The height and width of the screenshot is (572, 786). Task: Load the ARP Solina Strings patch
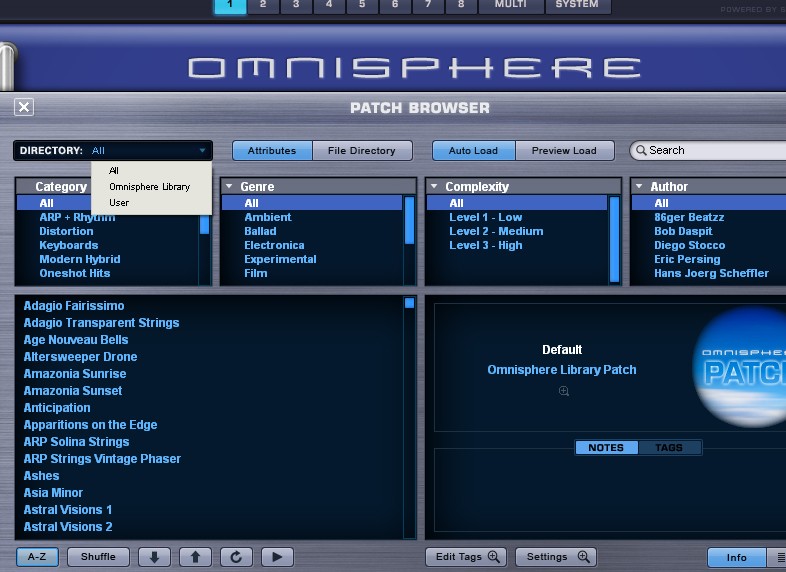(76, 442)
